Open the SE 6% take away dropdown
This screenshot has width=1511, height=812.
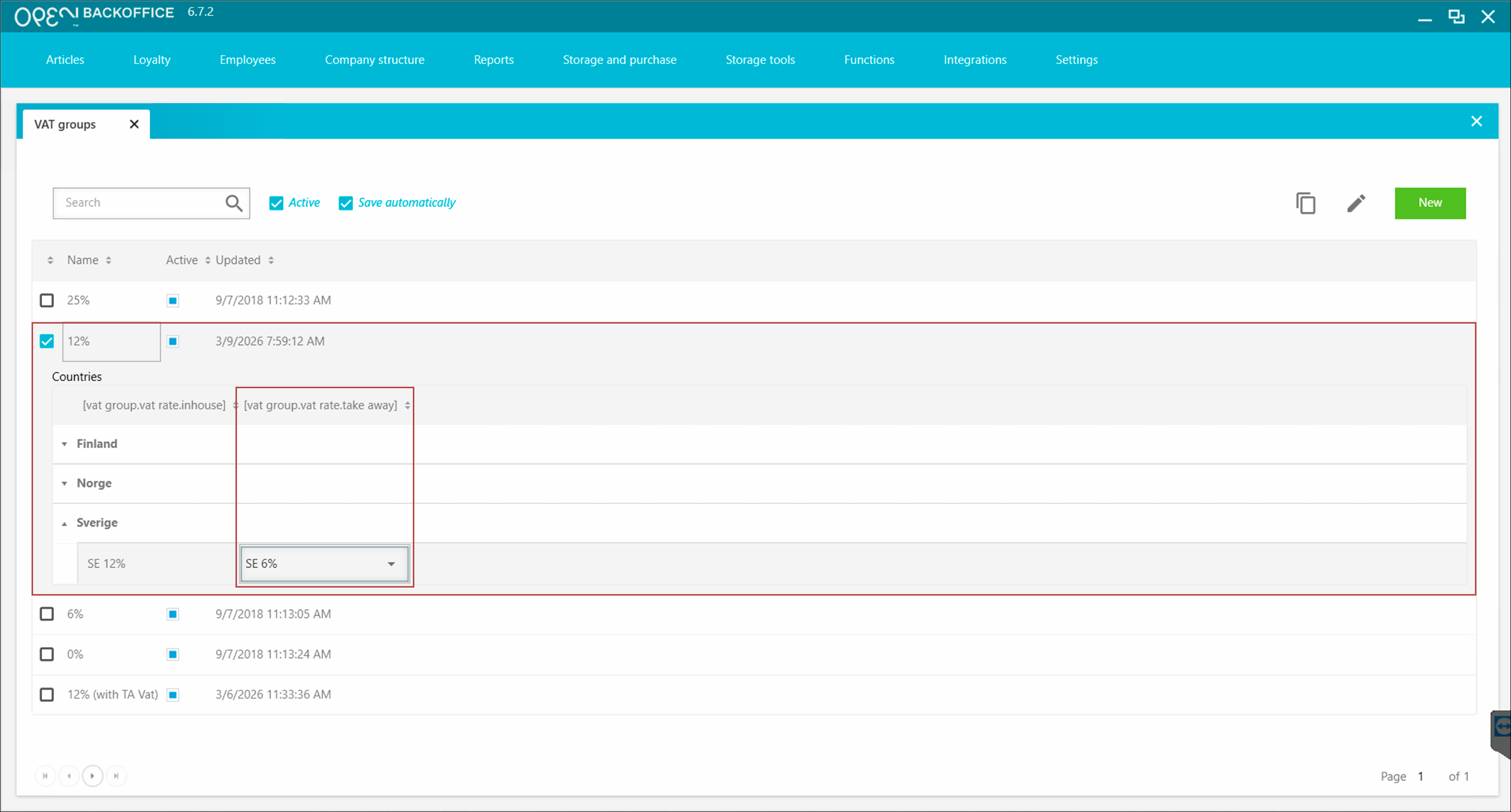point(391,564)
